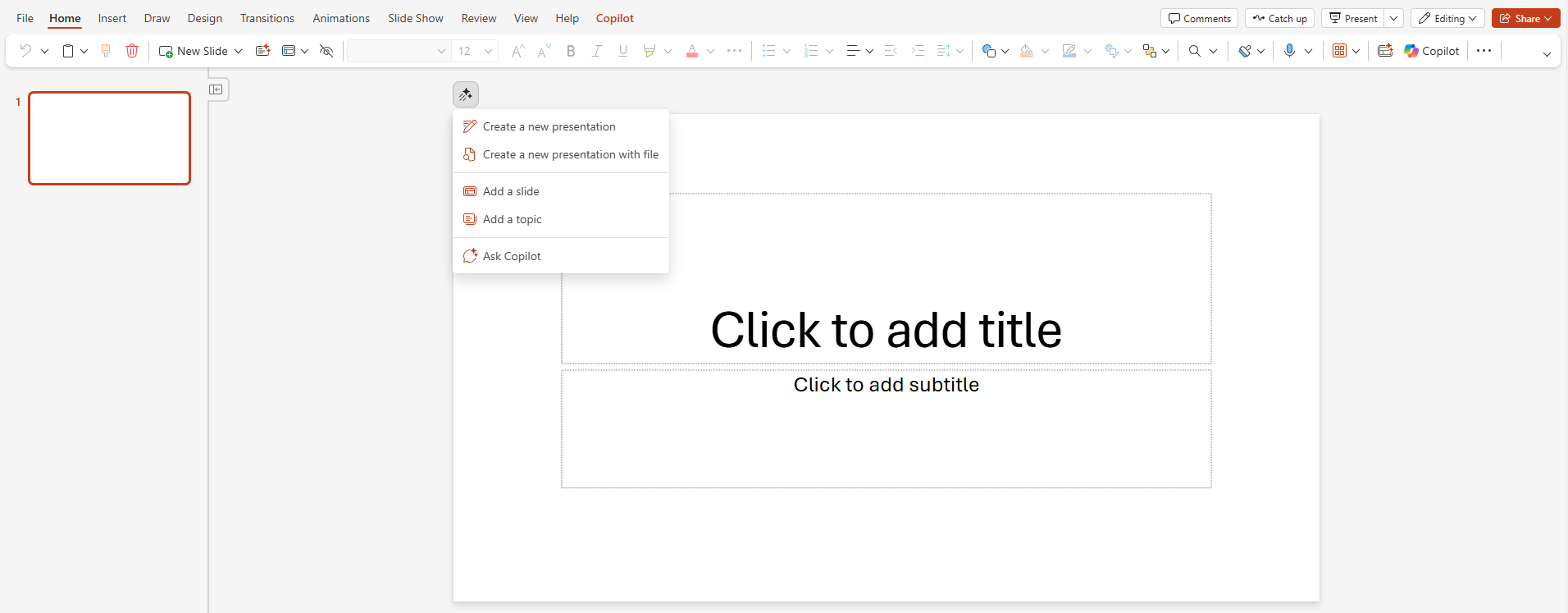This screenshot has width=1568, height=613.
Task: Select the Format Painter icon
Action: (x=106, y=51)
